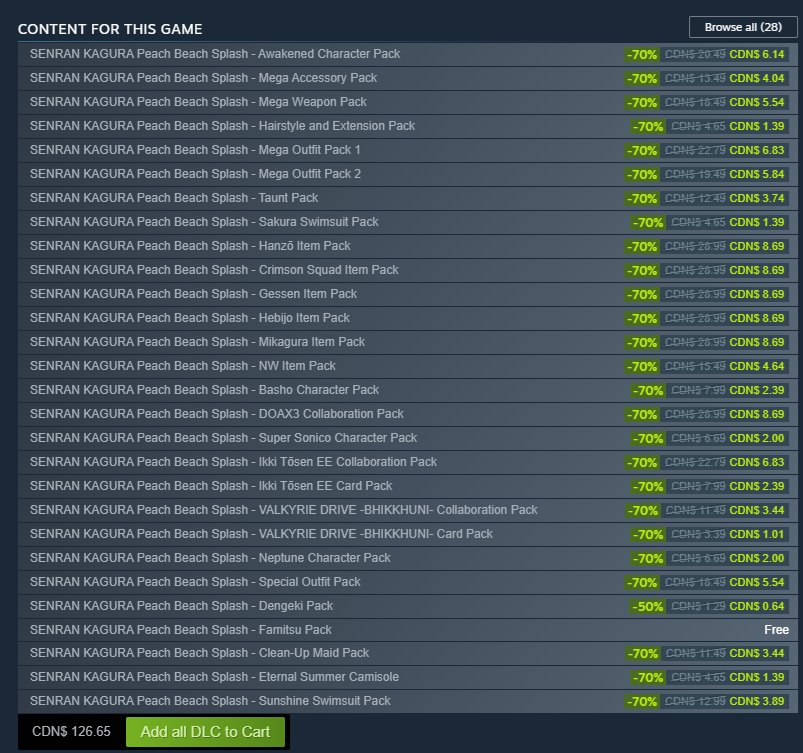The image size is (803, 753).
Task: Click the CONTENT FOR THIS GAME heading
Action: pyautogui.click(x=110, y=29)
